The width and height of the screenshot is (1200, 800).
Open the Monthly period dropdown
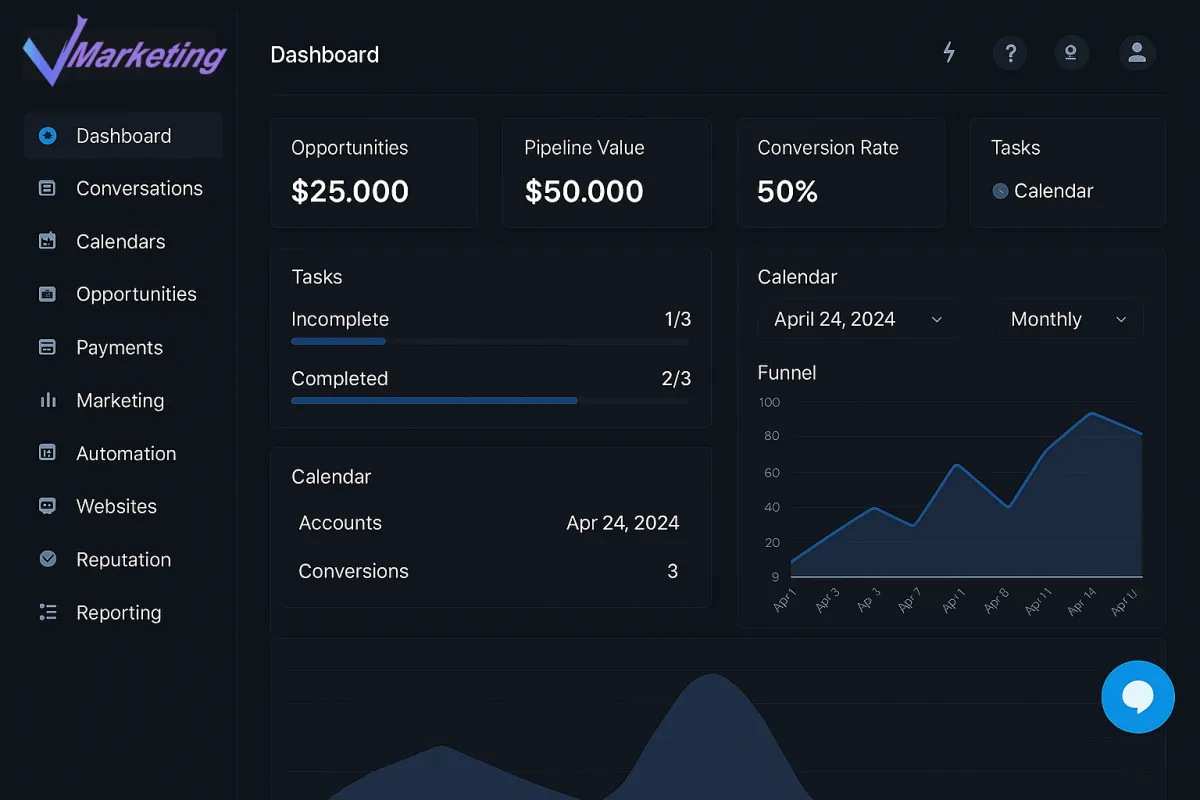click(1069, 319)
